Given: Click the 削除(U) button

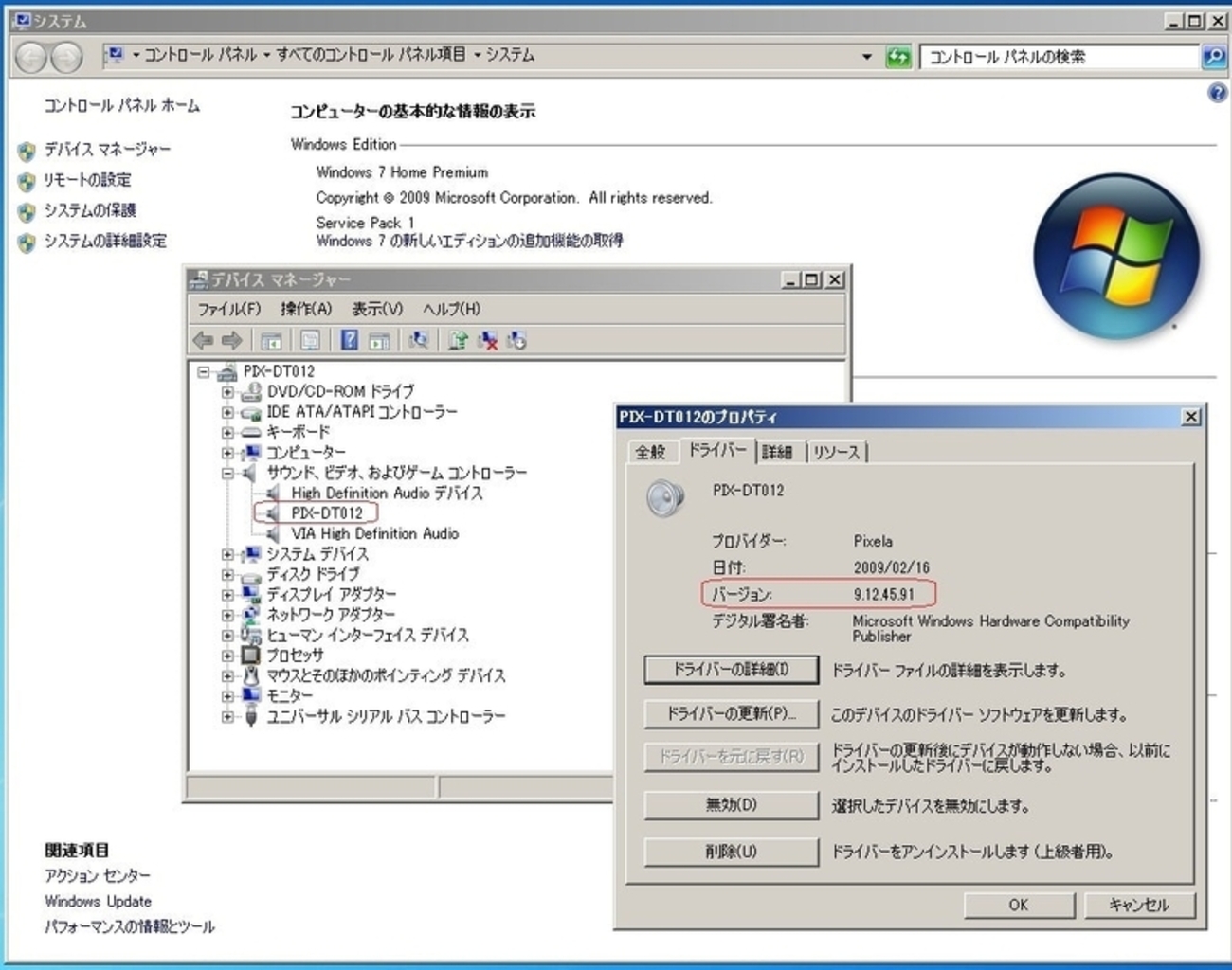Looking at the screenshot, I should coord(731,852).
